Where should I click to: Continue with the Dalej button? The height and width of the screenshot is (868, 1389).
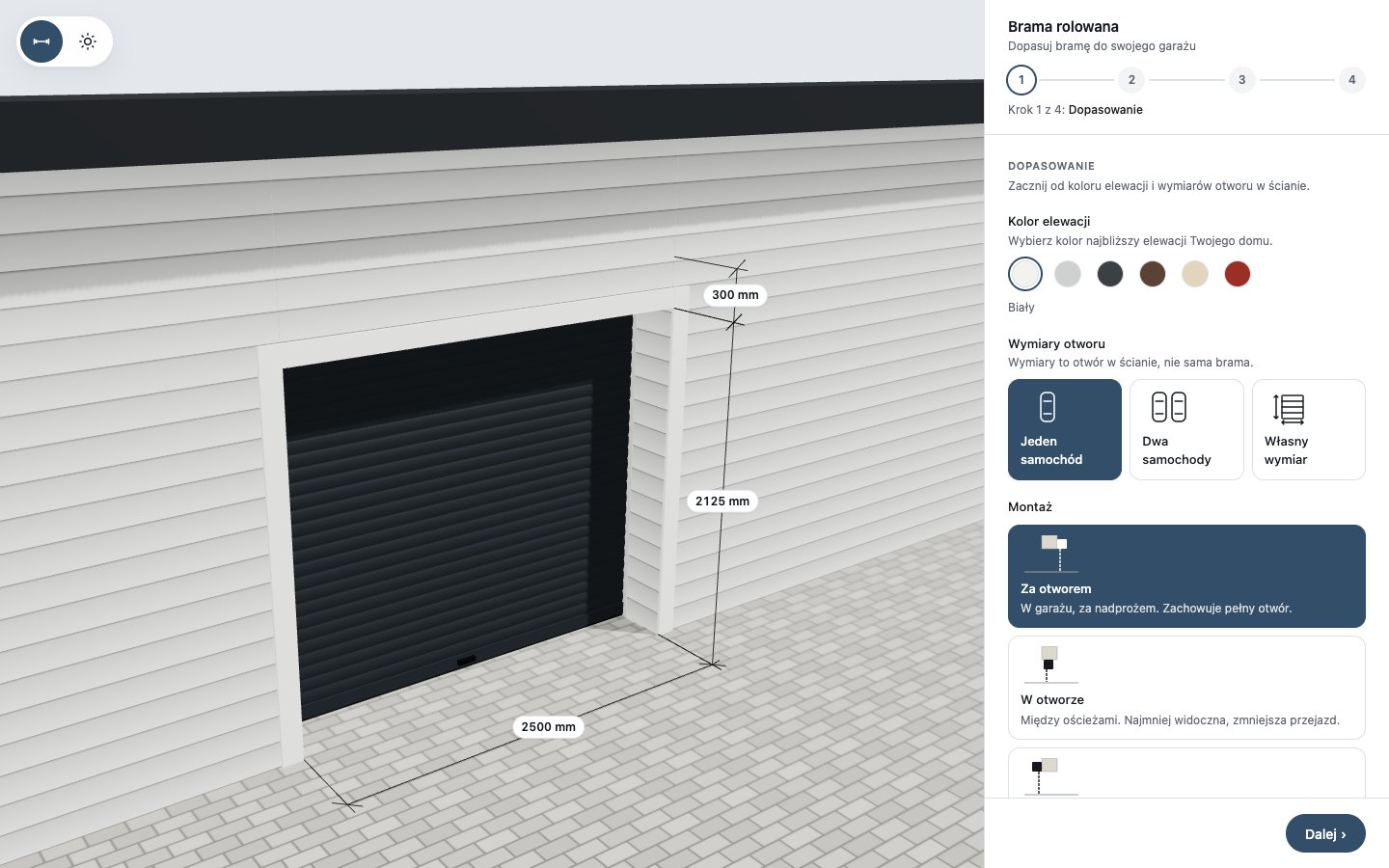(x=1325, y=833)
